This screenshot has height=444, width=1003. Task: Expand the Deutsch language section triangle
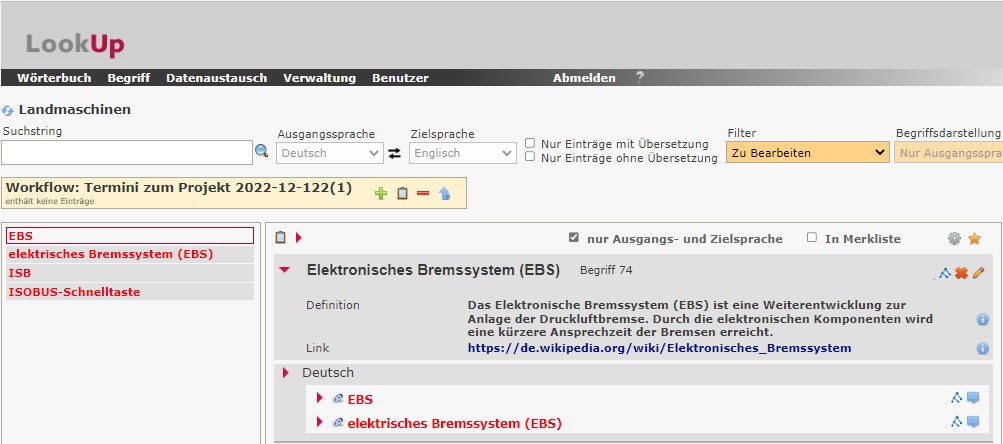288,372
